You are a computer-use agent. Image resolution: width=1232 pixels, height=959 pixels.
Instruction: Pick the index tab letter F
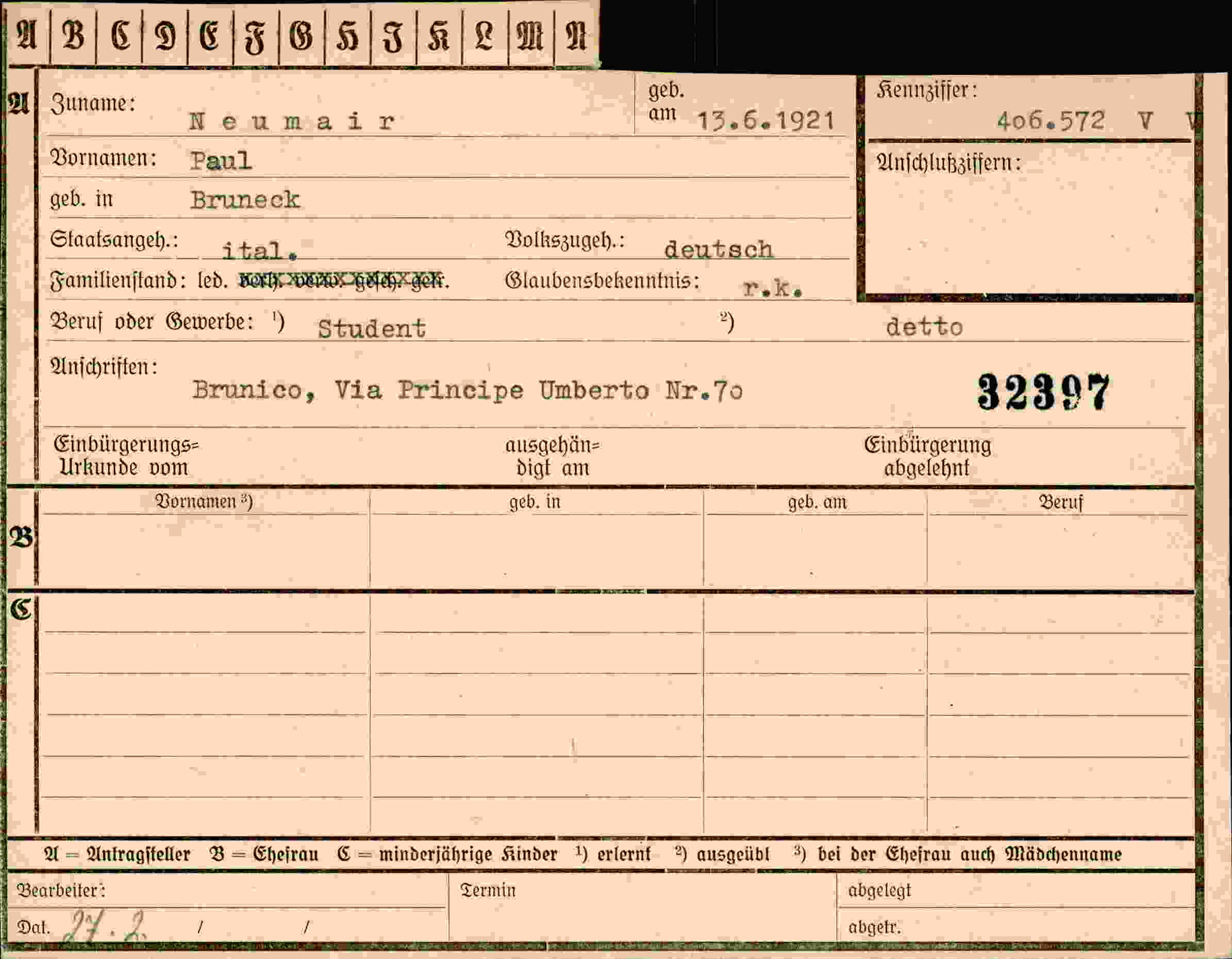tap(255, 37)
